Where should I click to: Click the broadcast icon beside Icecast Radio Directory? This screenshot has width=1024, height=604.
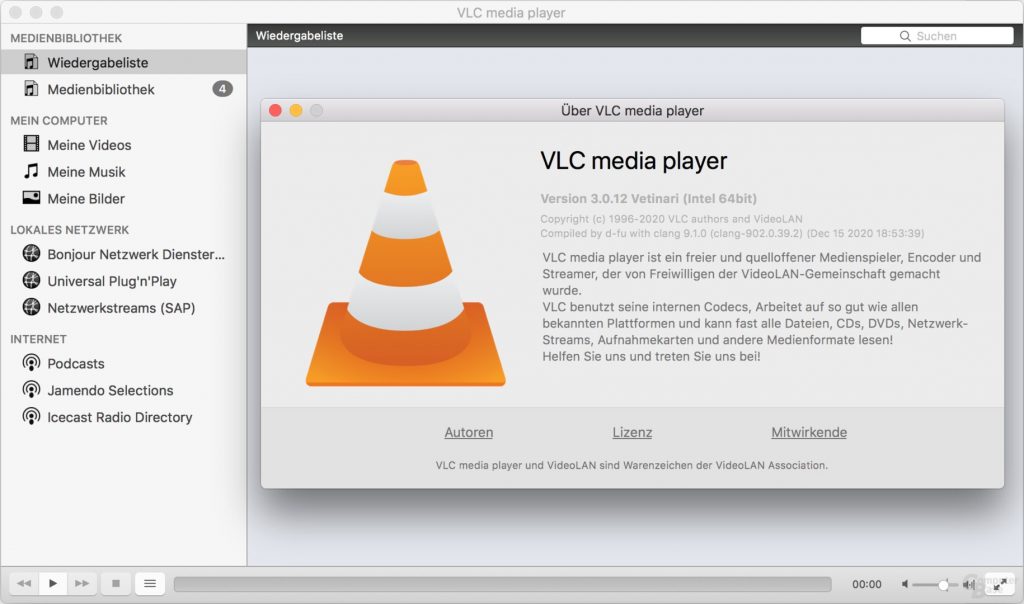point(31,417)
